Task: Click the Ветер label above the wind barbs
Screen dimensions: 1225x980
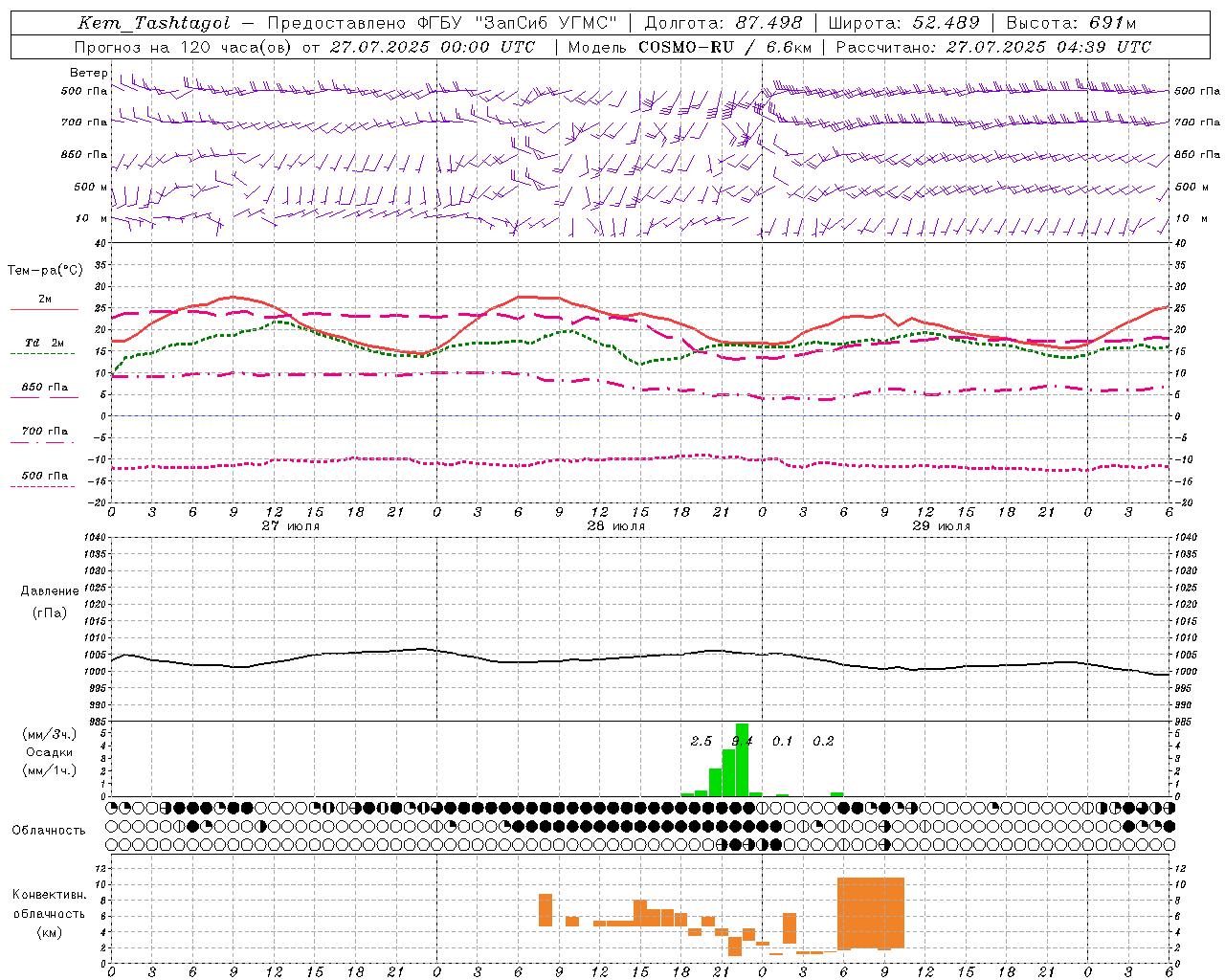Action: point(89,73)
